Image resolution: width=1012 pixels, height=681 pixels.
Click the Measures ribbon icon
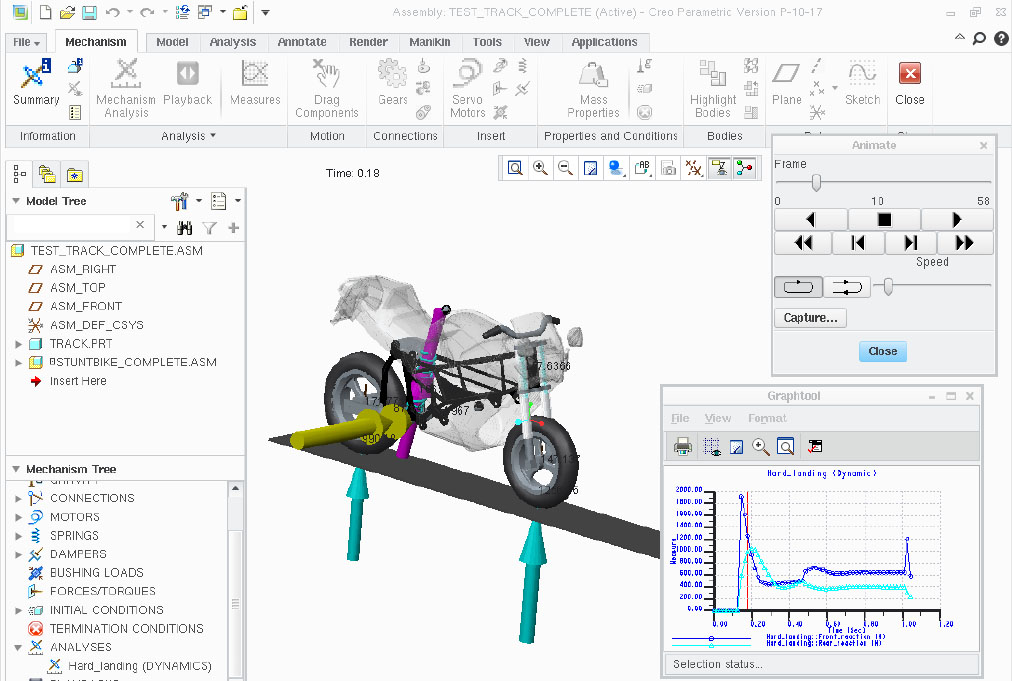click(255, 82)
